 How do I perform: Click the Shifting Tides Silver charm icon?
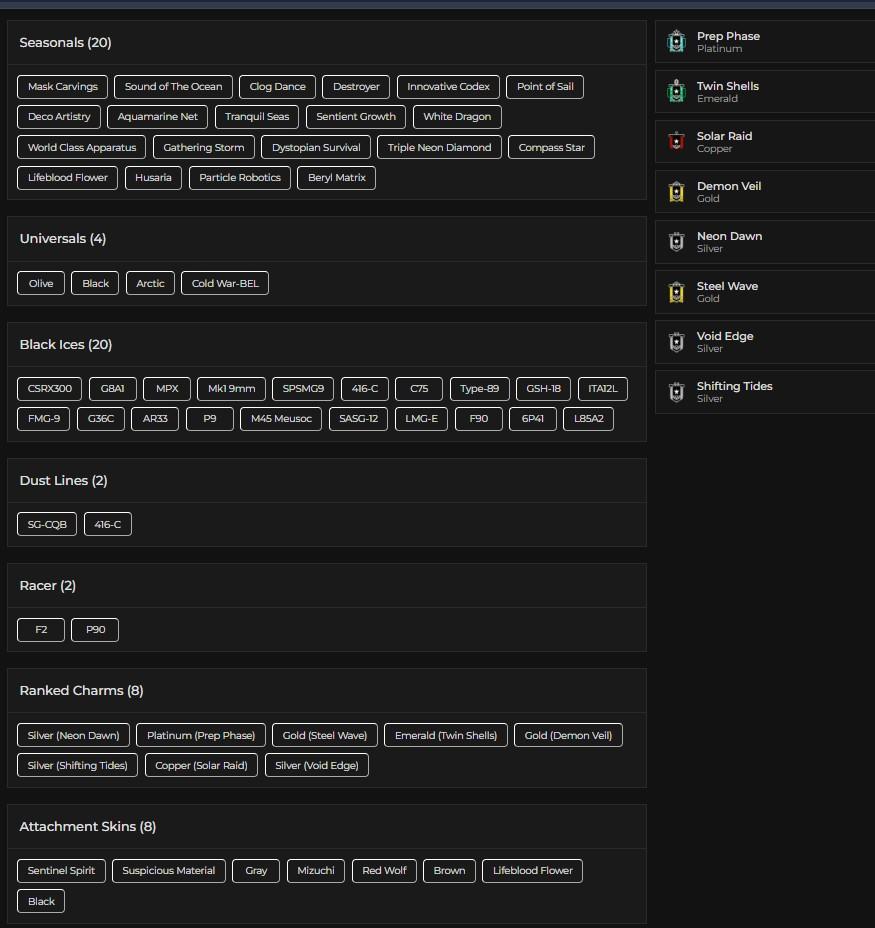point(677,392)
